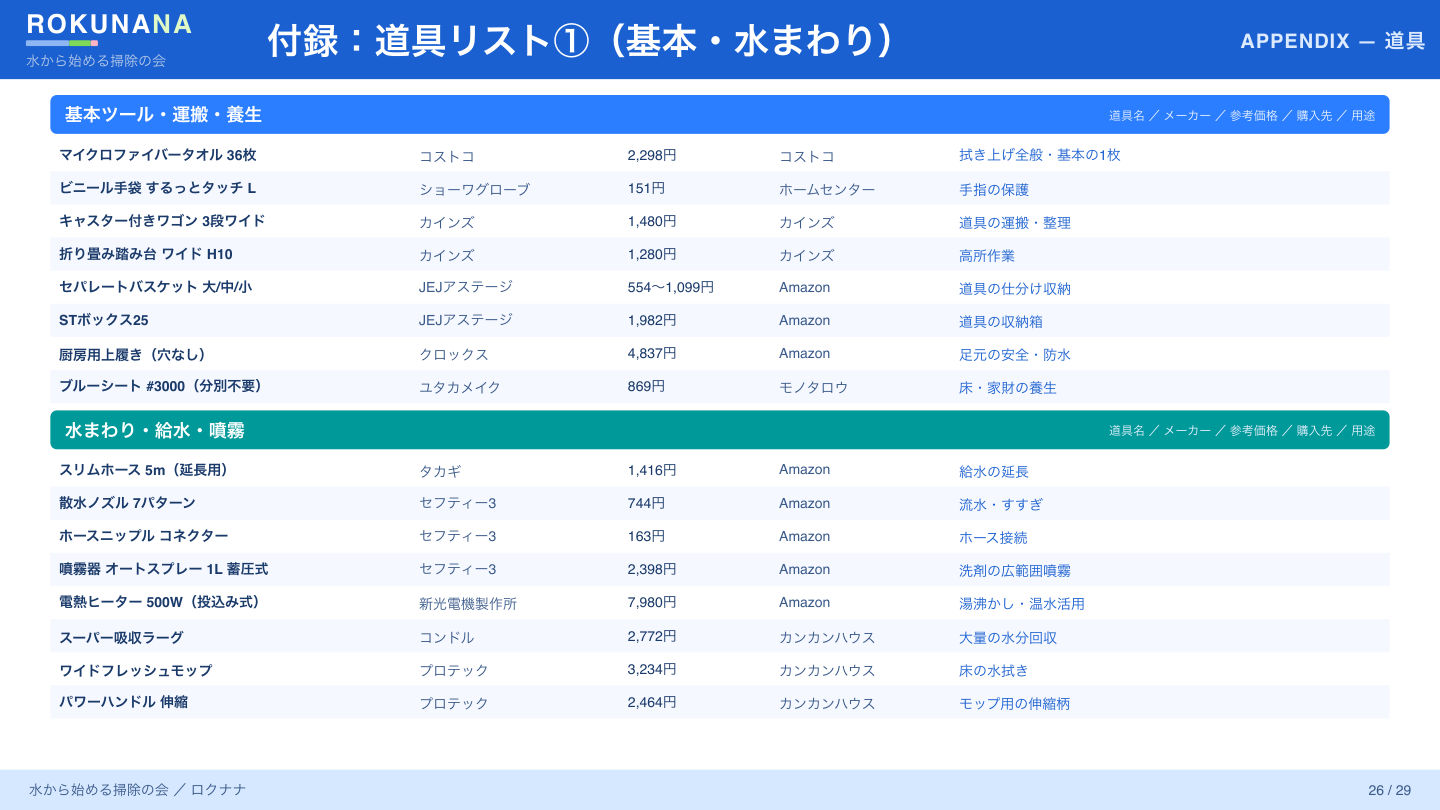Click the 拭き上げ全般・基本の1枚 usage text
Viewport: 1440px width, 810px height.
tap(1039, 155)
